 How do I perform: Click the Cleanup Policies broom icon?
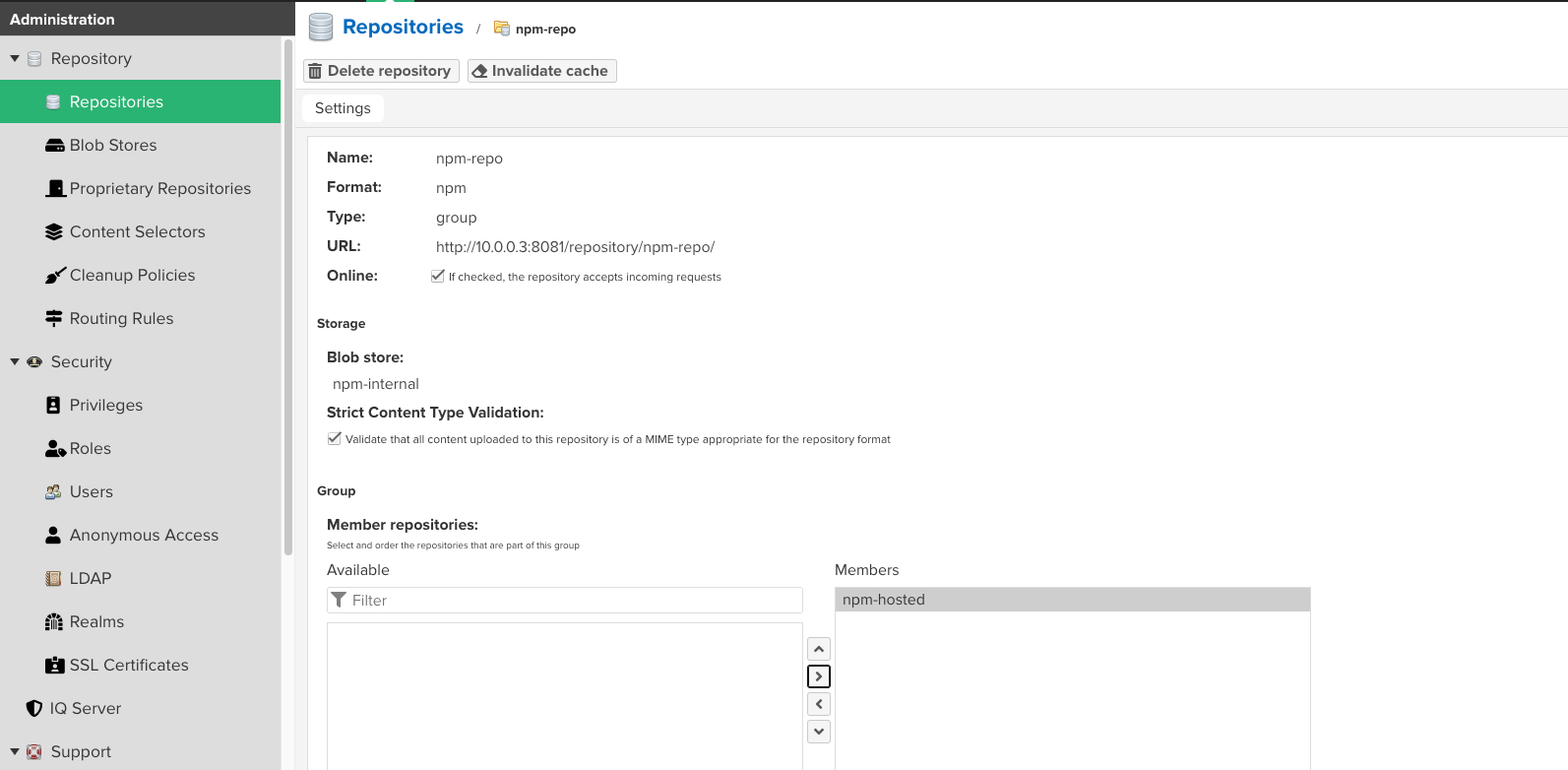pyautogui.click(x=55, y=276)
